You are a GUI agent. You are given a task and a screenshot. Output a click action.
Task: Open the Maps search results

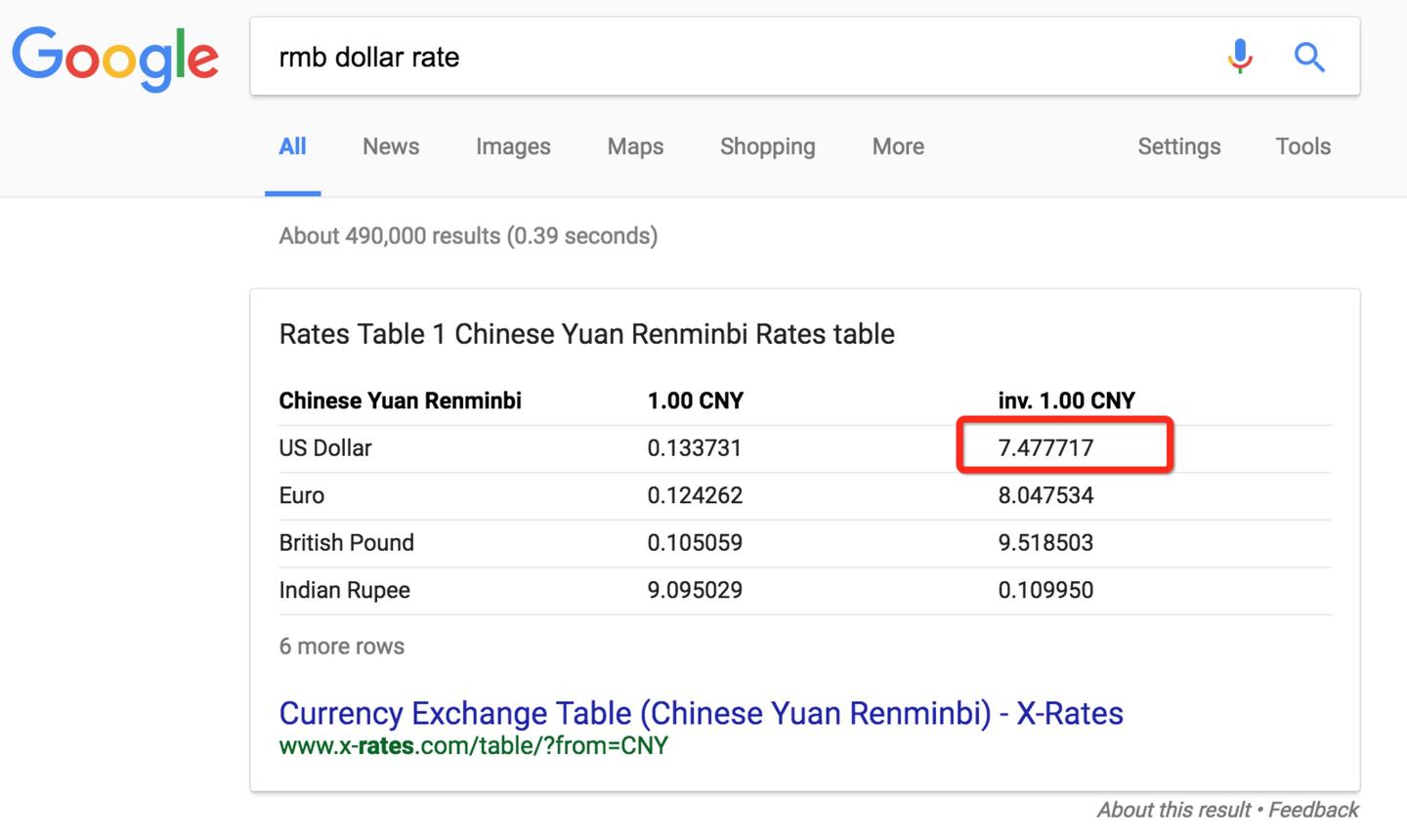[634, 147]
